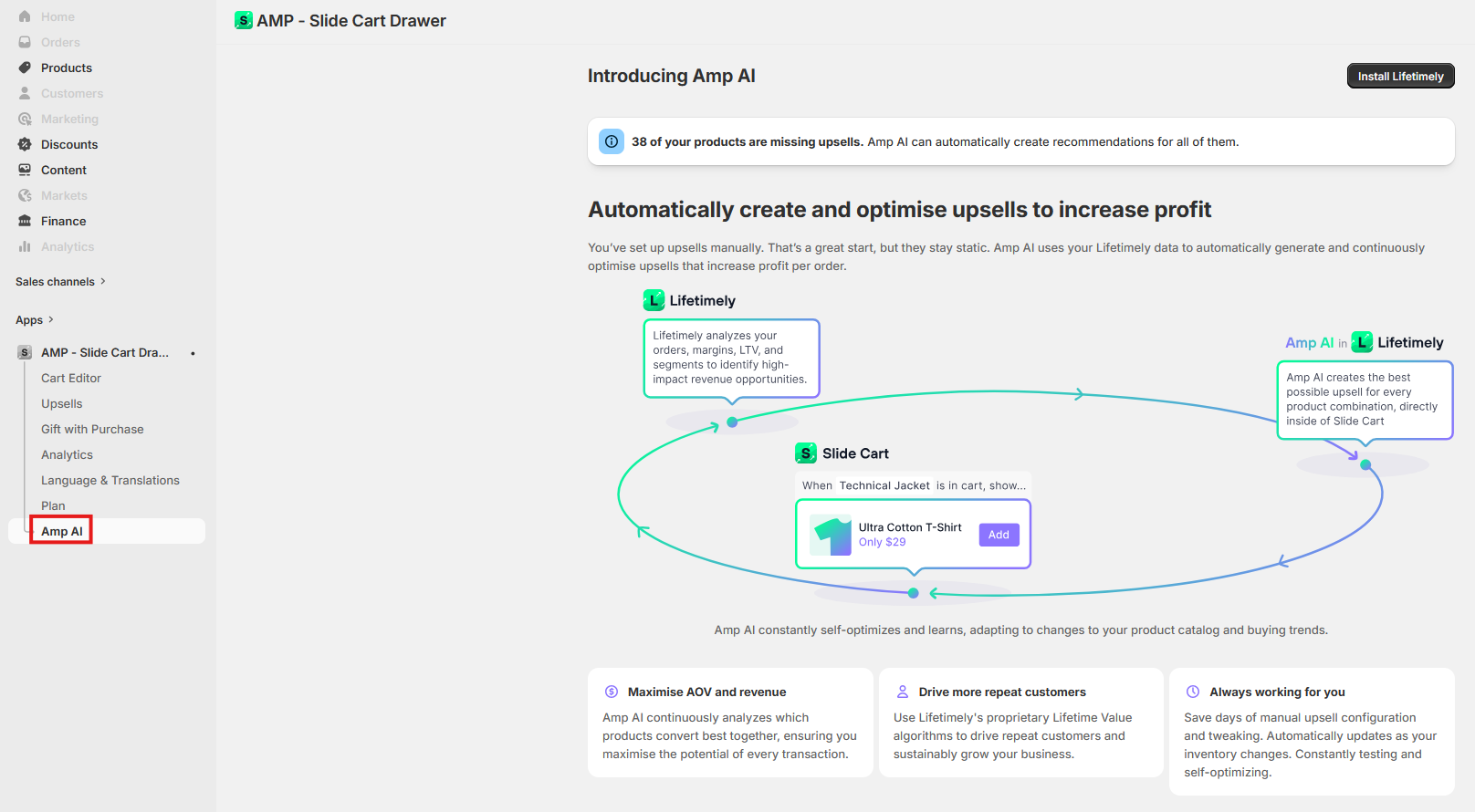Select Amp AI in sidebar
This screenshot has width=1475, height=812.
click(x=62, y=531)
